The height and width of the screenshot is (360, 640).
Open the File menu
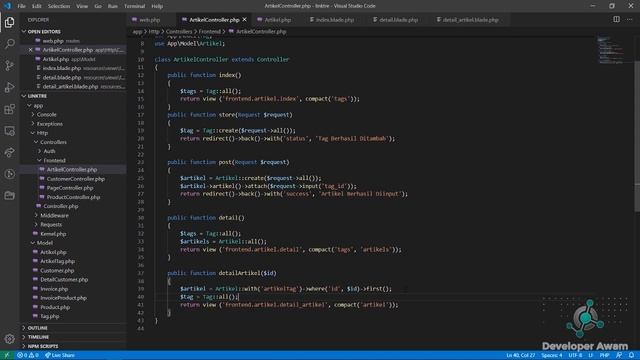(x=22, y=6)
